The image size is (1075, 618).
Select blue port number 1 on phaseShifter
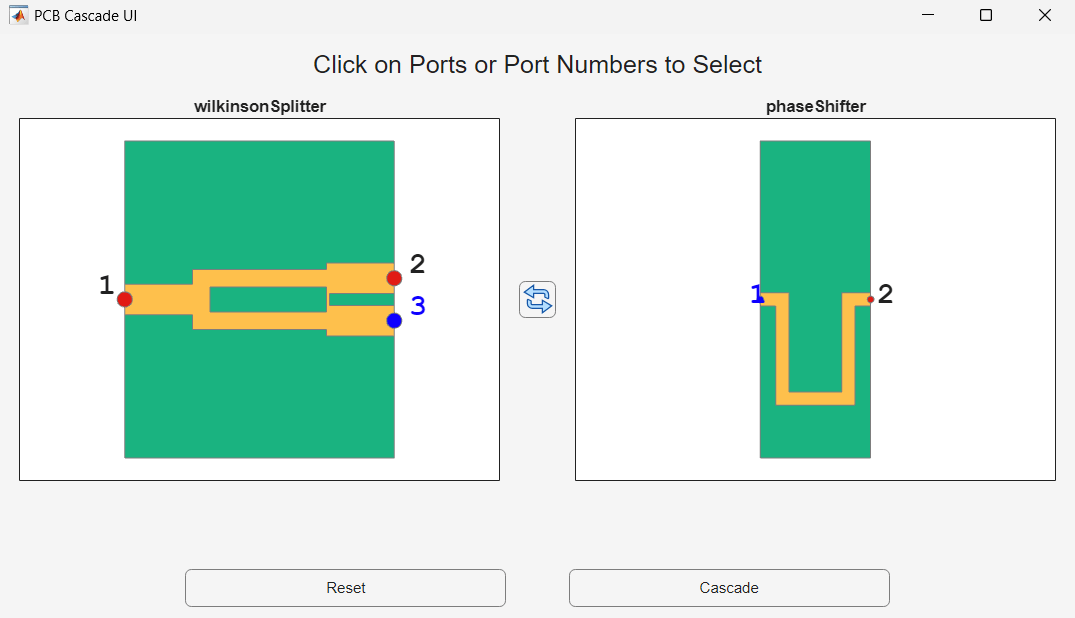(x=757, y=294)
